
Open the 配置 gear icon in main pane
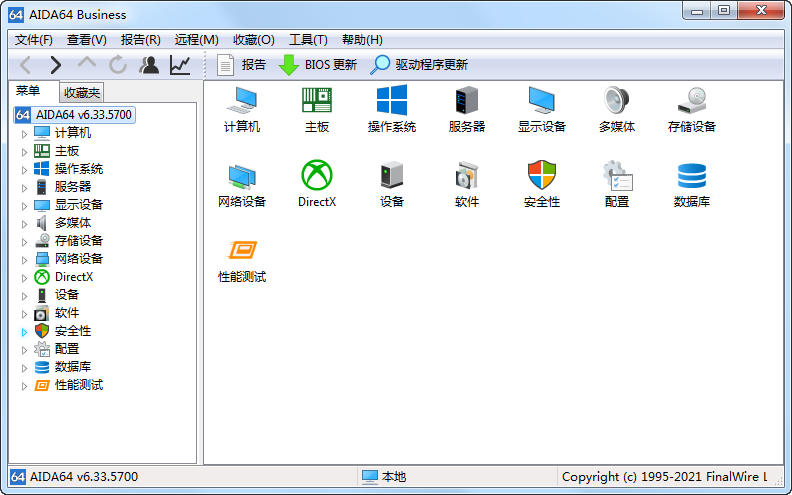616,184
